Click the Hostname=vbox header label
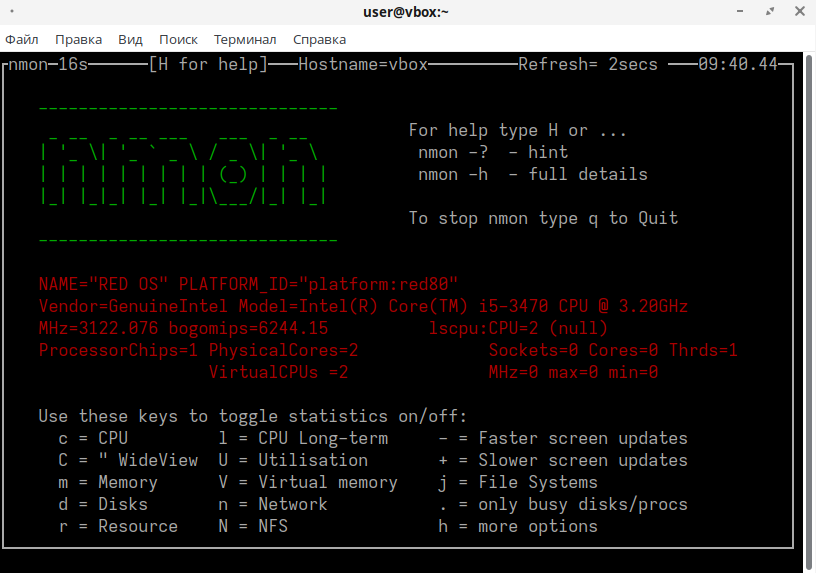Screen dimensions: 816x573 click(363, 65)
